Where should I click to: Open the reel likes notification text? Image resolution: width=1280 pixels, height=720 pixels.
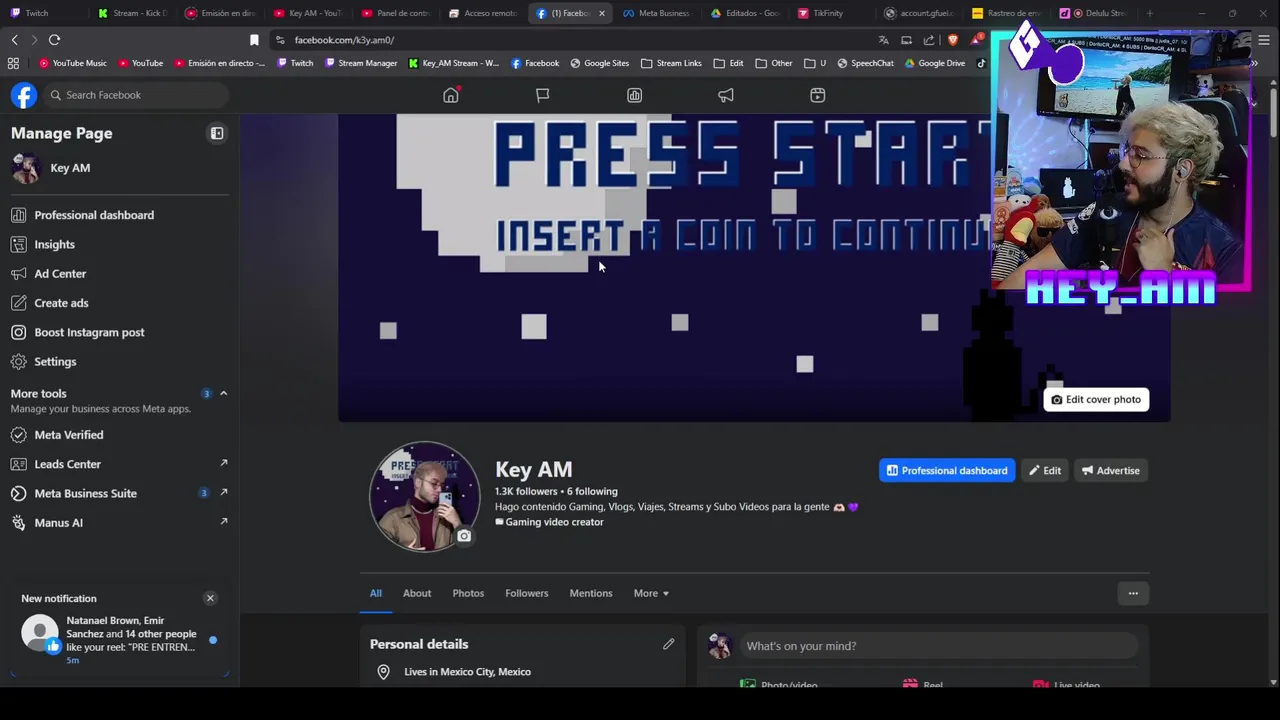point(131,634)
